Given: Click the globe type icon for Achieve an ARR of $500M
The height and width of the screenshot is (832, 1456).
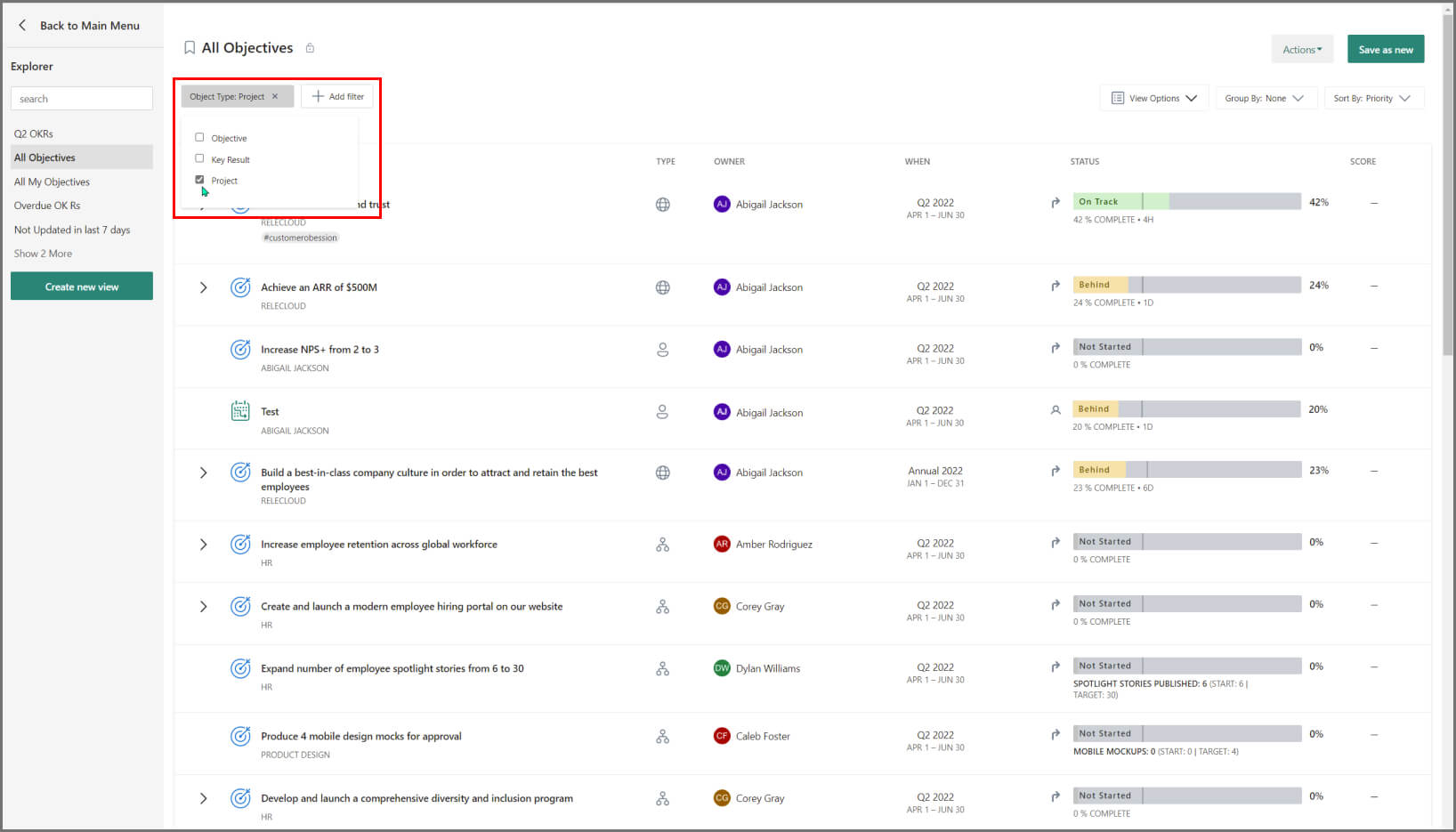Looking at the screenshot, I should click(663, 287).
